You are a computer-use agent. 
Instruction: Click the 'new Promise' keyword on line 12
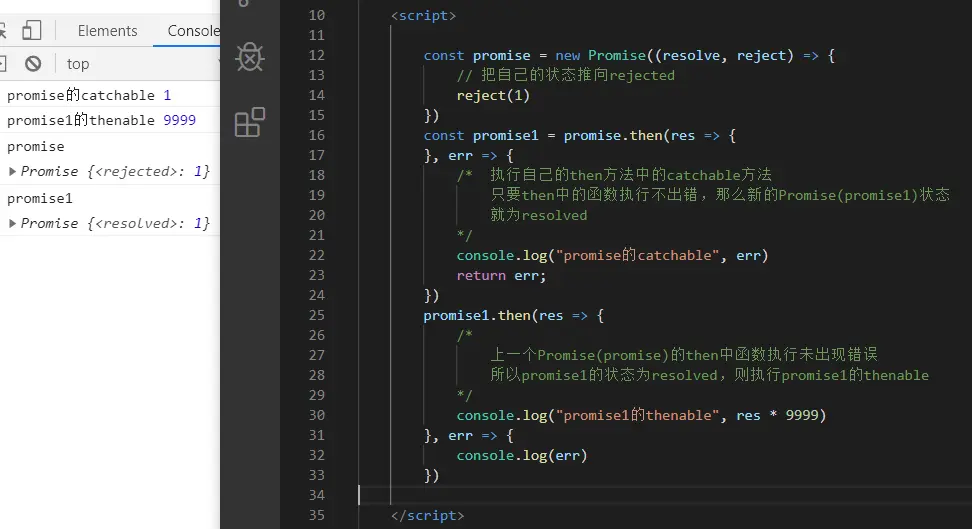point(600,55)
